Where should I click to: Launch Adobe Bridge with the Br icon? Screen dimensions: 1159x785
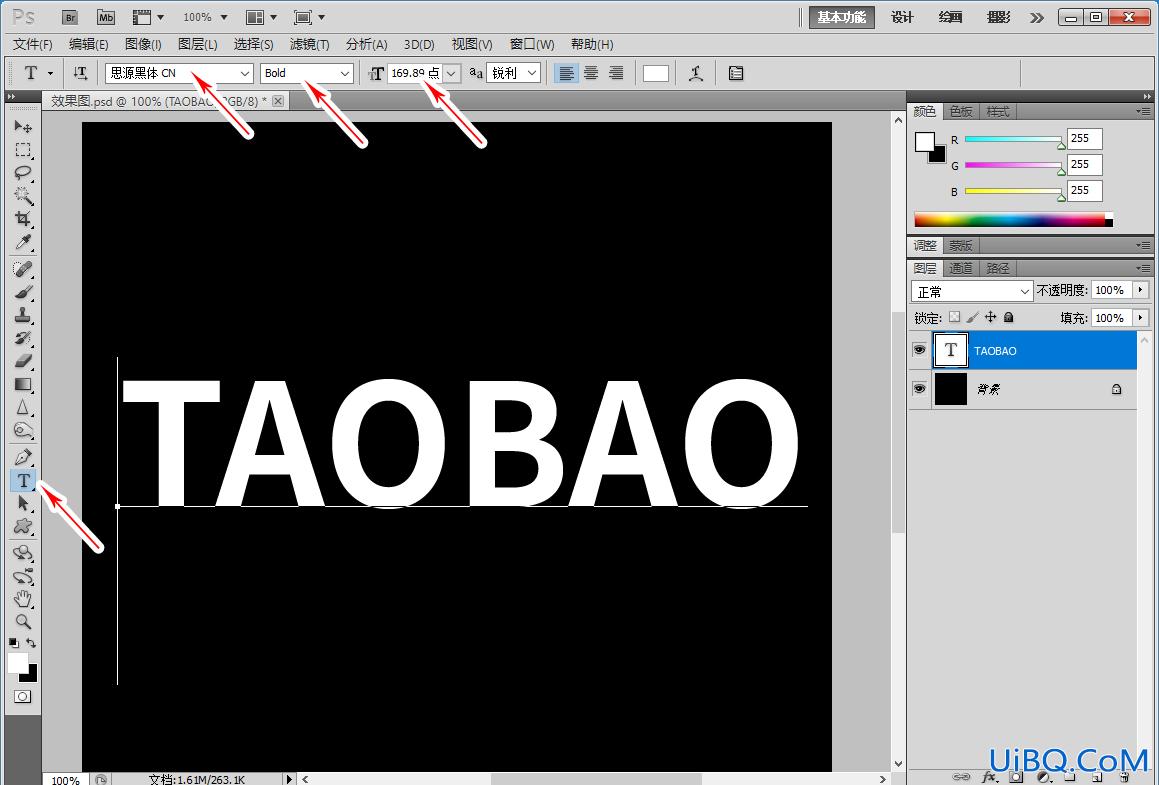coord(69,17)
